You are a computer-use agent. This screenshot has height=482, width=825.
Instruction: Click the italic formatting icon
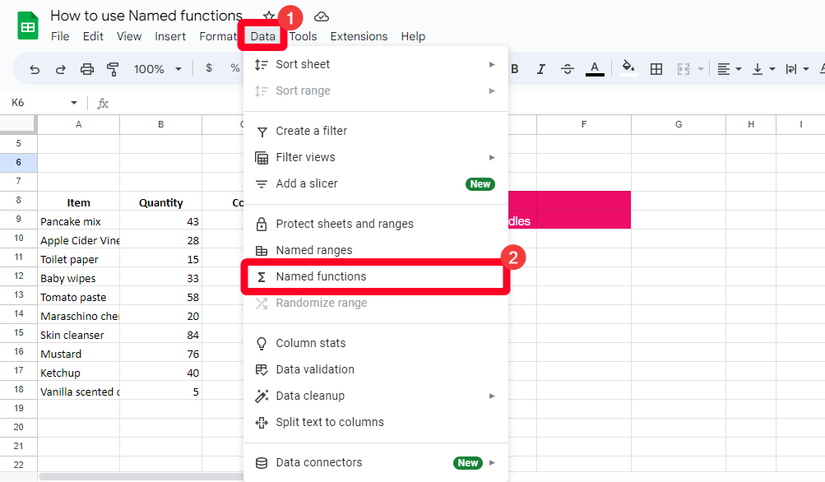point(541,69)
